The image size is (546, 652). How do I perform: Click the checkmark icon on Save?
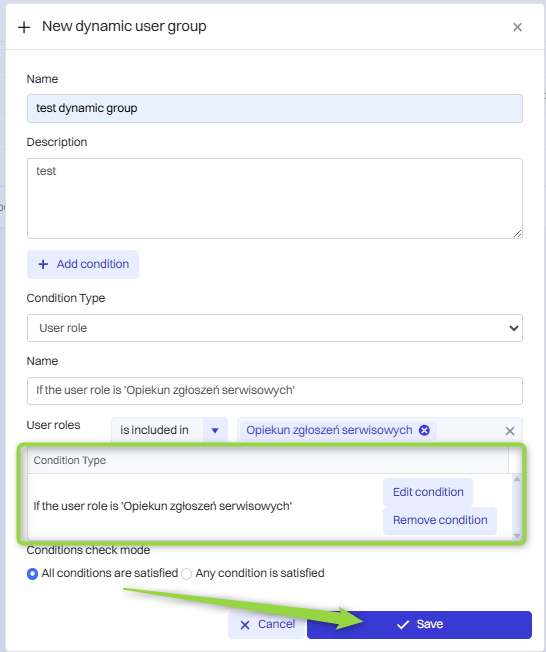coord(403,625)
